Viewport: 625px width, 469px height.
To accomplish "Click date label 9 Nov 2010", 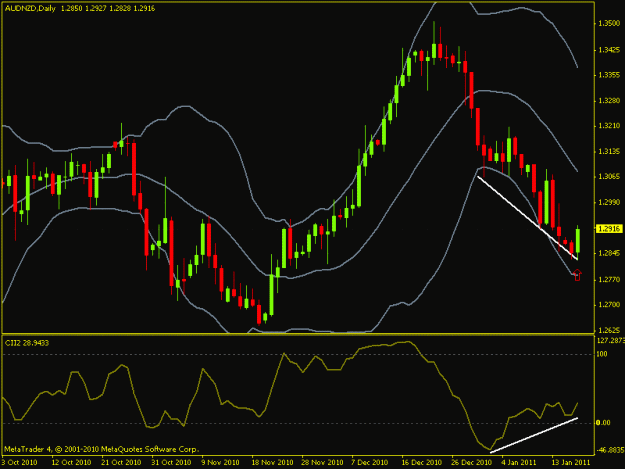I will pyautogui.click(x=220, y=462).
